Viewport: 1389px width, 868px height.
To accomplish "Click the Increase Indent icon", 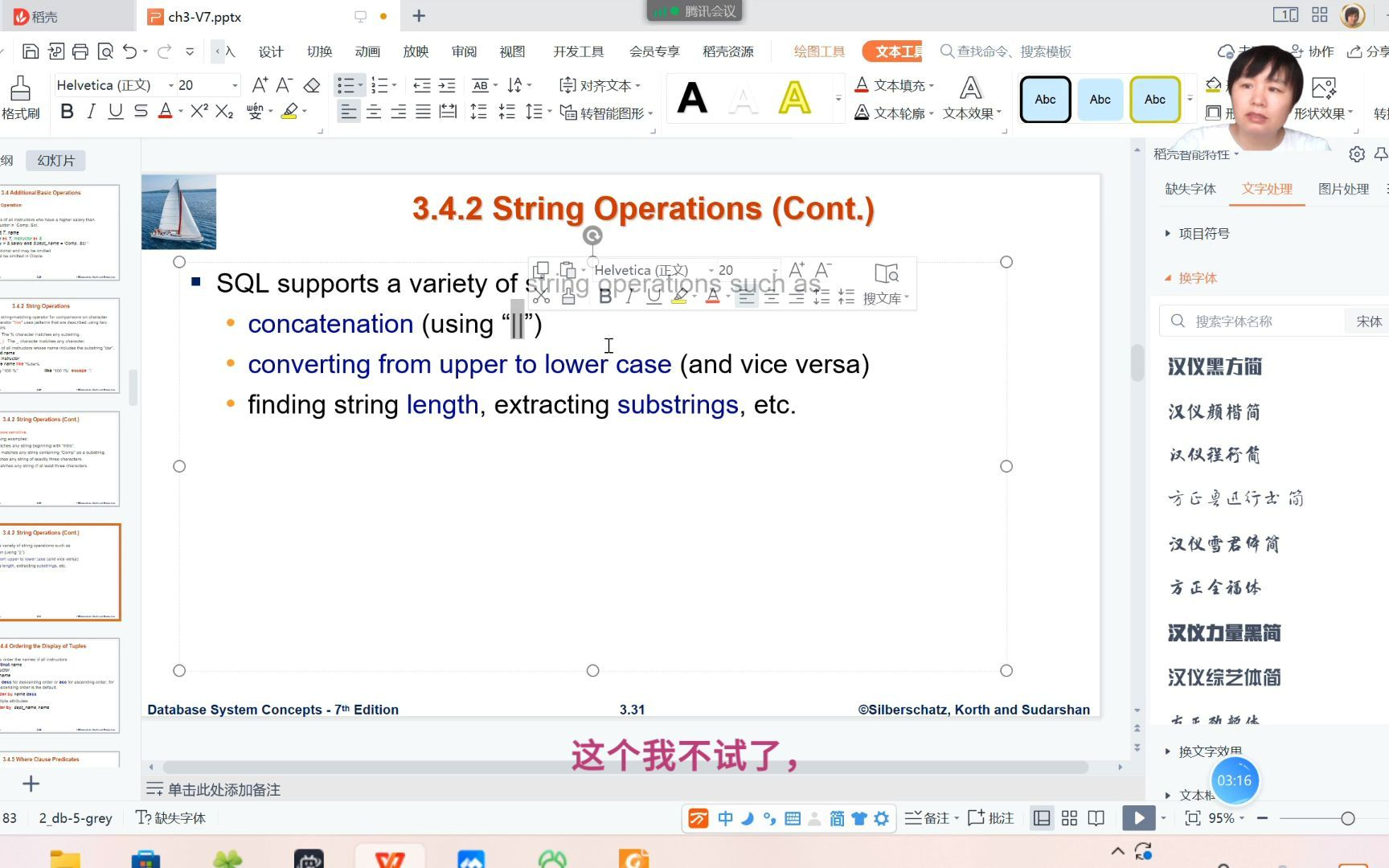I will point(447,85).
